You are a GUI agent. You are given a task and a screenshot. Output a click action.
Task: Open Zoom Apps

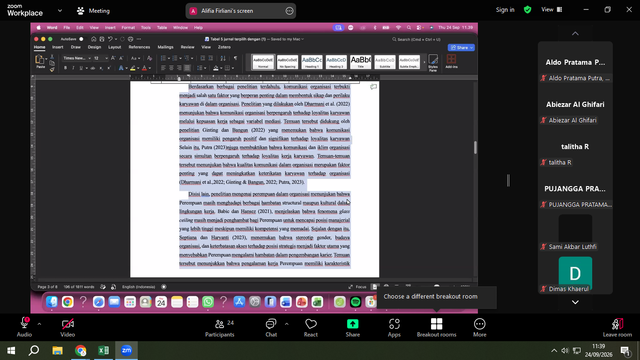click(x=394, y=328)
